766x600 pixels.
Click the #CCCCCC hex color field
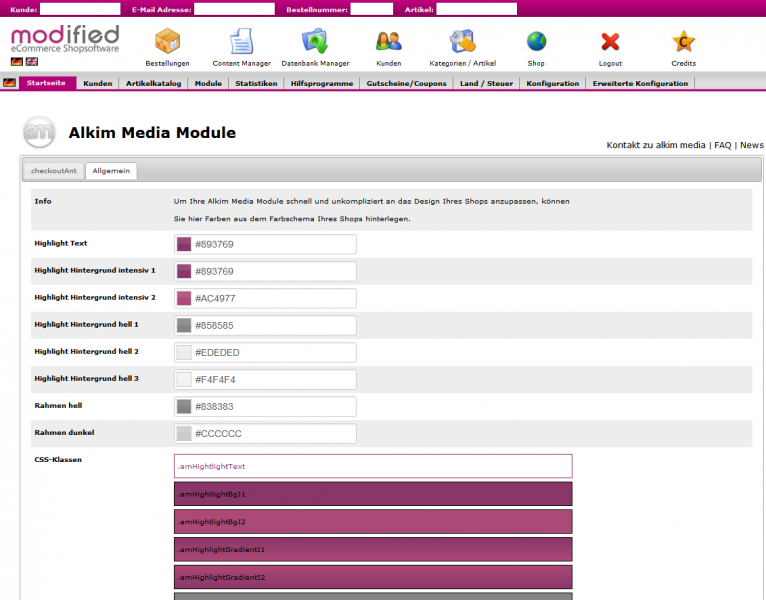pyautogui.click(x=265, y=433)
